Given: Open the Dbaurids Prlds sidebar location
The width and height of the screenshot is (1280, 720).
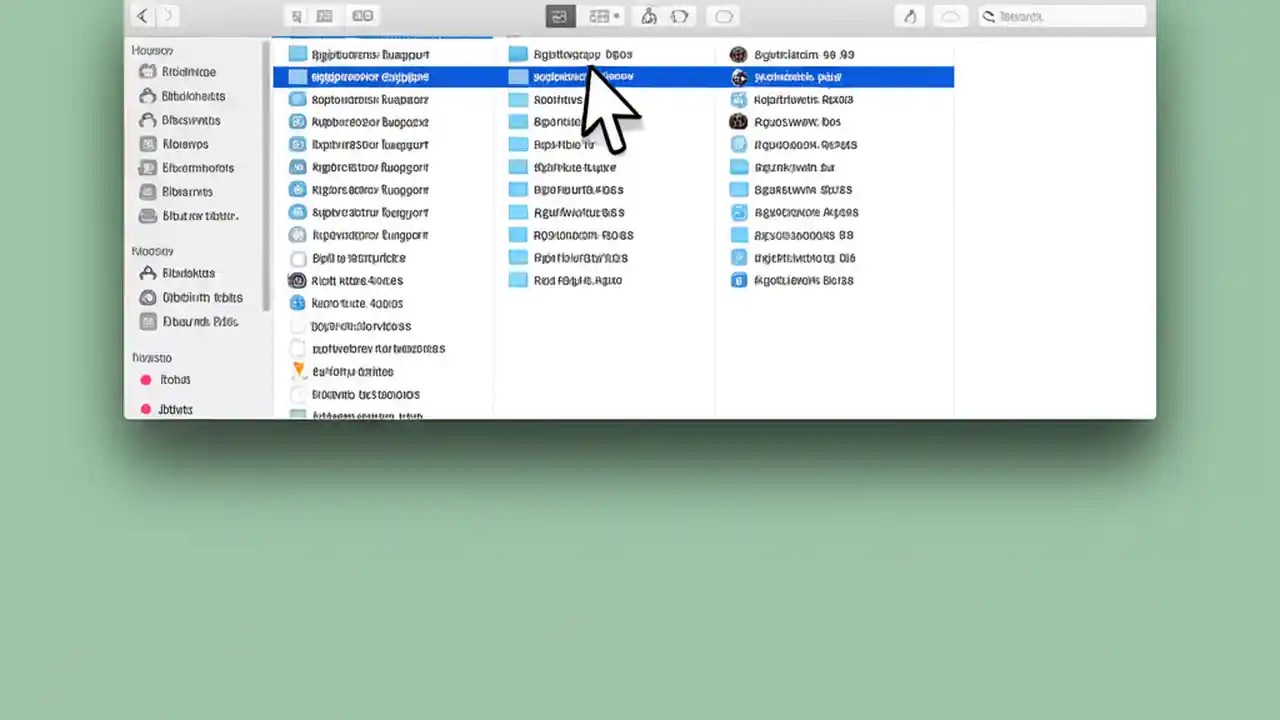Looking at the screenshot, I should 199,321.
